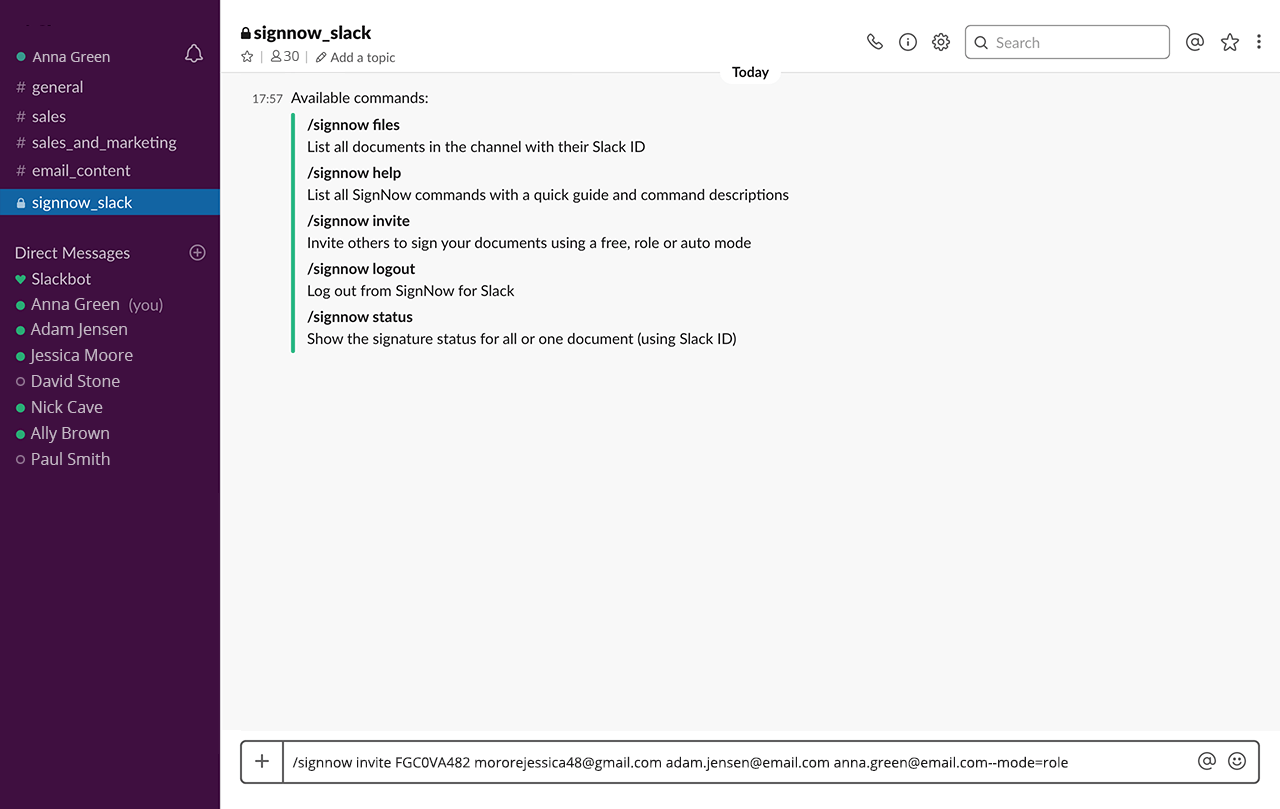The height and width of the screenshot is (809, 1280).
Task: Show channel details info icon
Action: coord(908,42)
